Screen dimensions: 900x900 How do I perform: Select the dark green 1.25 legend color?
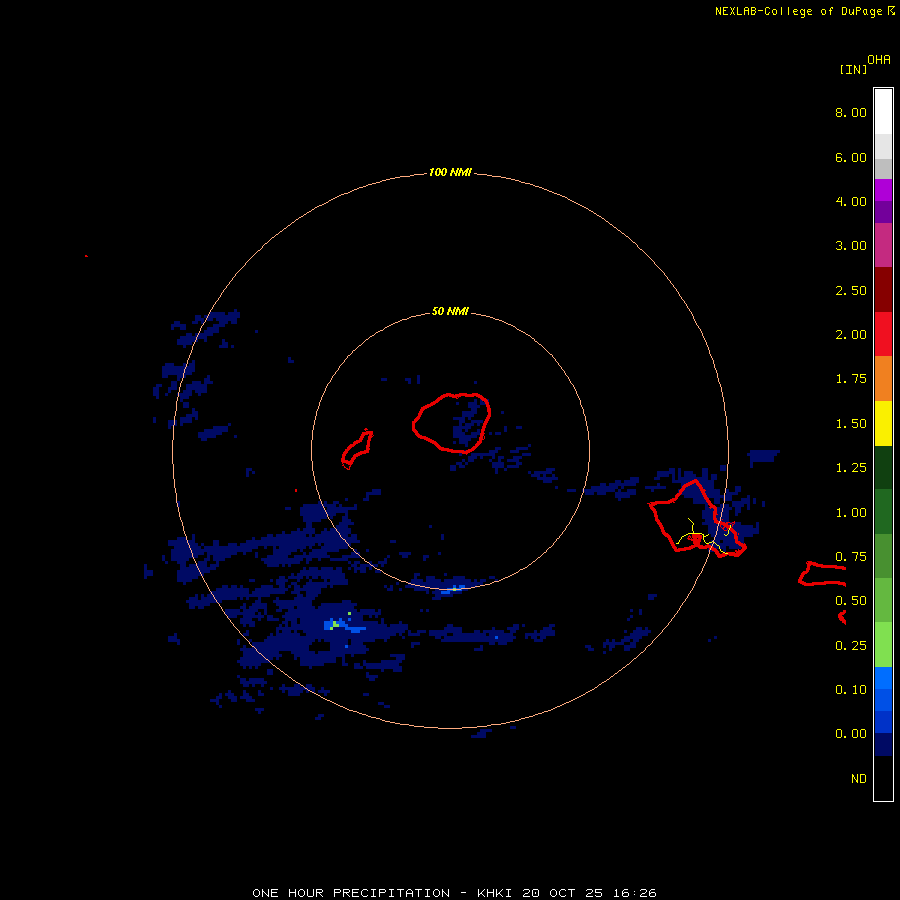coord(883,467)
